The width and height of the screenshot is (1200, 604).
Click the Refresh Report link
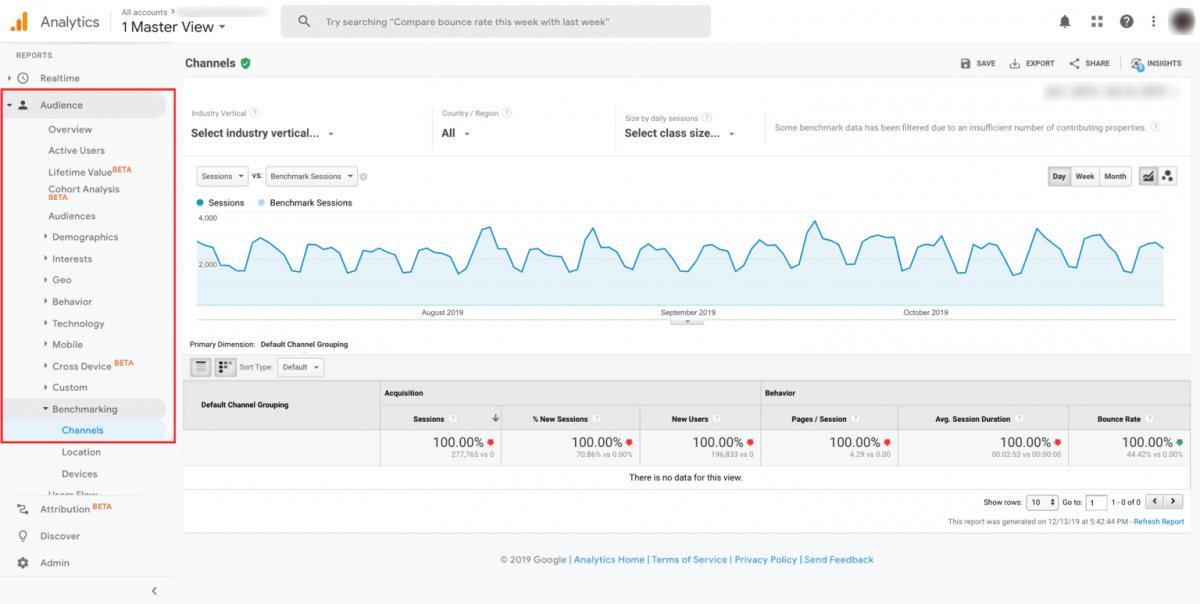[x=1159, y=522]
